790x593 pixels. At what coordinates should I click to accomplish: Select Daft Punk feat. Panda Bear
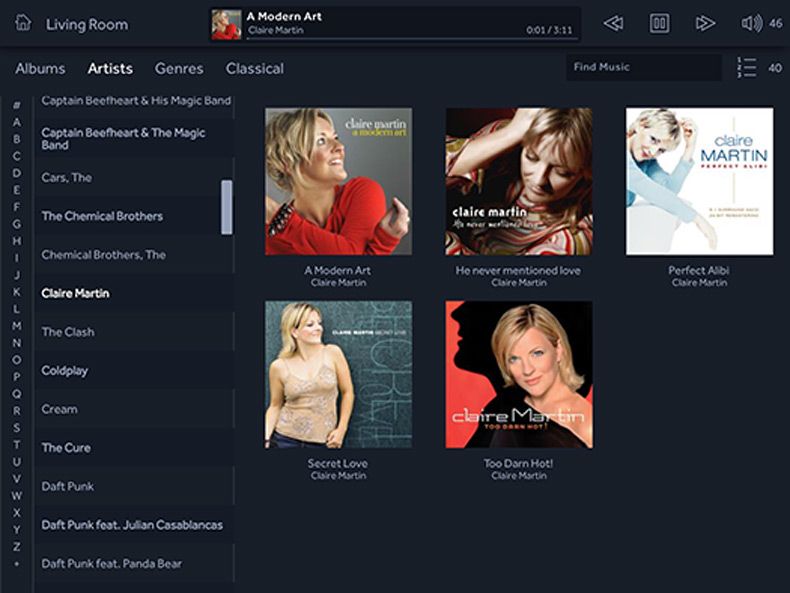(134, 563)
